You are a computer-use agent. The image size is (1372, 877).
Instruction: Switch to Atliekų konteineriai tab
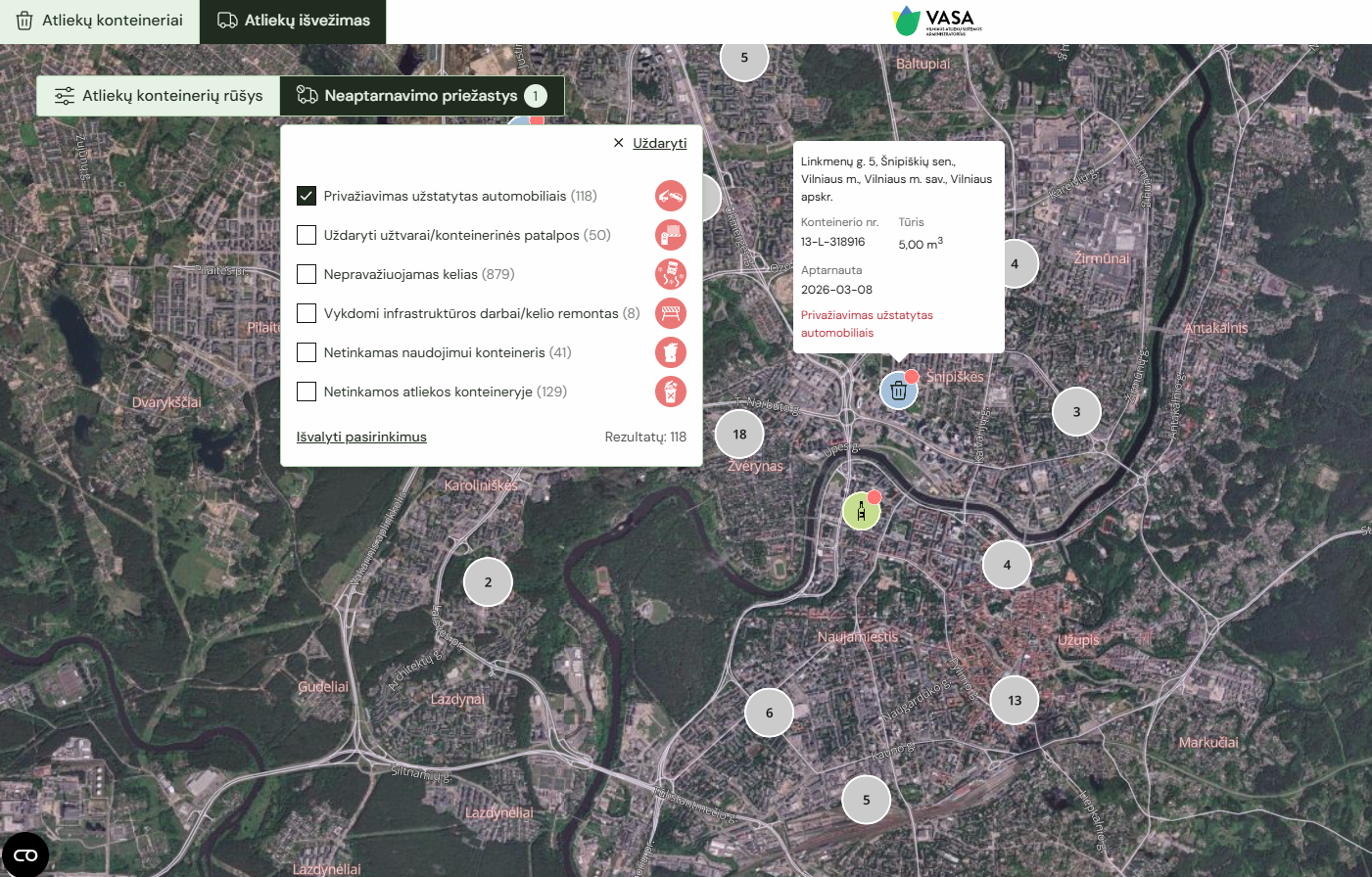tap(100, 21)
